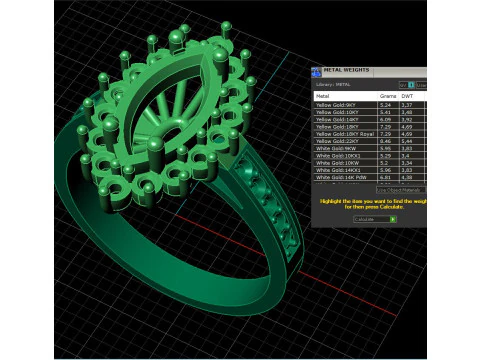Select the Yellow Gold:10KY row
This screenshot has height=360, width=480.
pos(369,112)
